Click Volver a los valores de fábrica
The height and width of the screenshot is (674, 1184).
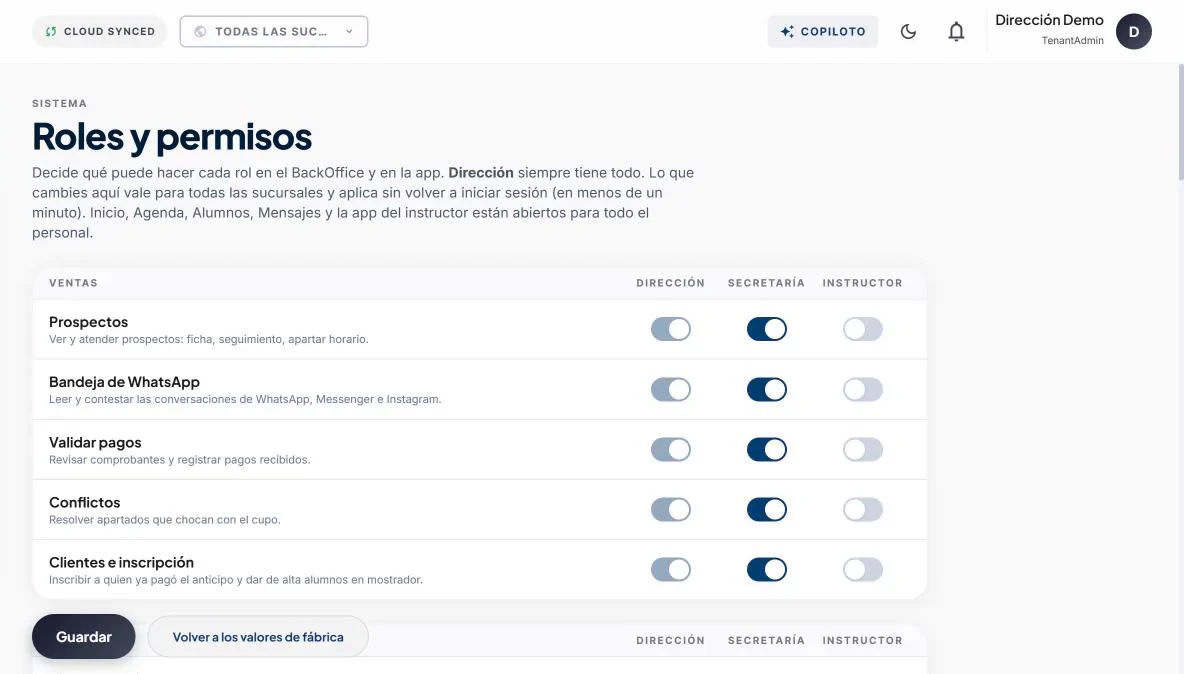point(257,637)
